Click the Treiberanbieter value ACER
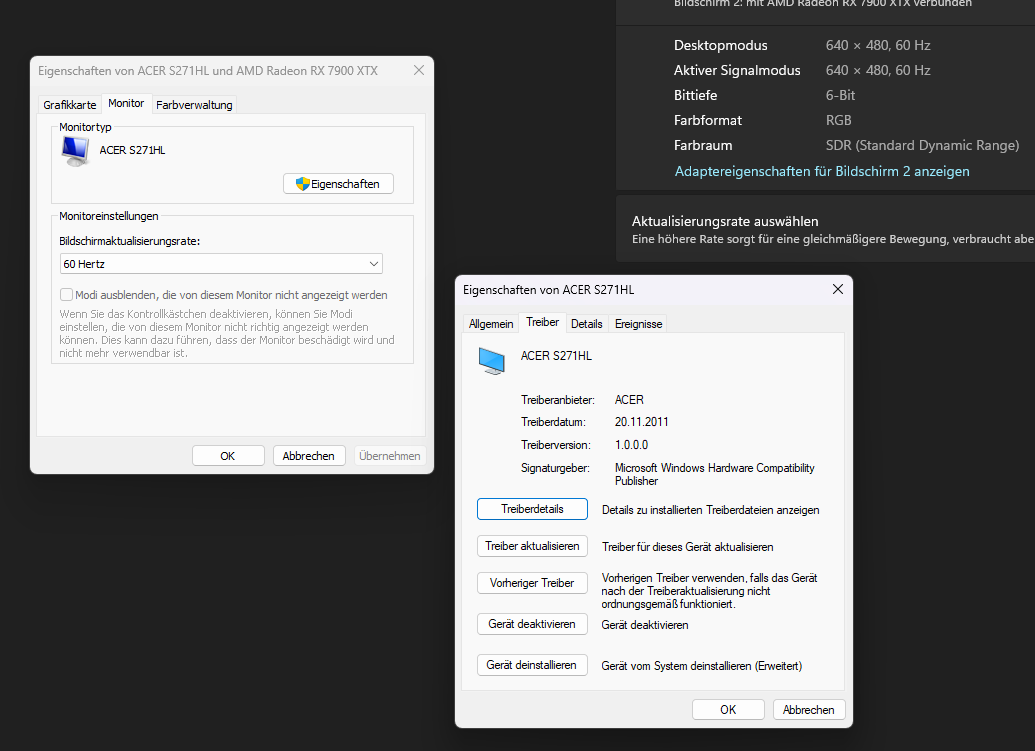Viewport: 1035px width, 751px height. click(x=629, y=401)
